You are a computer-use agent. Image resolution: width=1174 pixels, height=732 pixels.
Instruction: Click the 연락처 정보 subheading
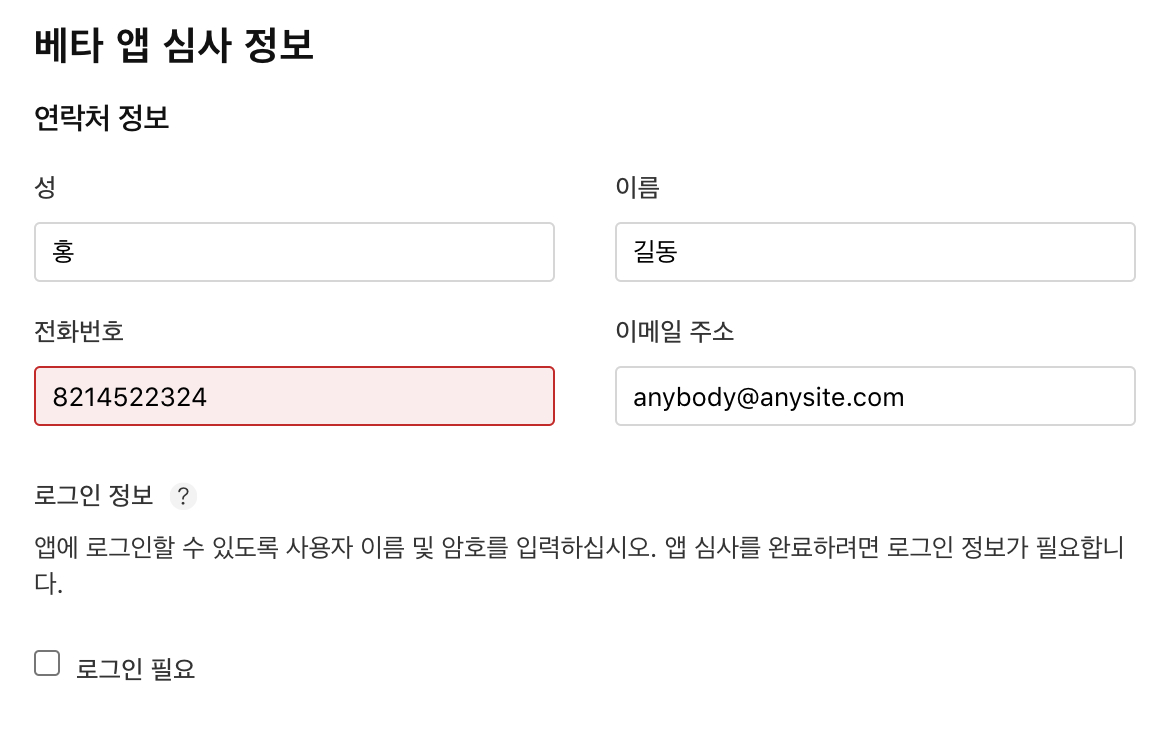coord(101,119)
